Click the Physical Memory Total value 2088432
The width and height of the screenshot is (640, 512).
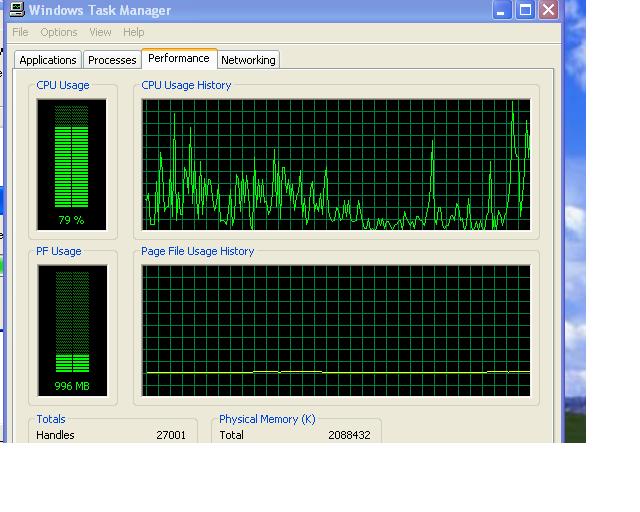349,435
